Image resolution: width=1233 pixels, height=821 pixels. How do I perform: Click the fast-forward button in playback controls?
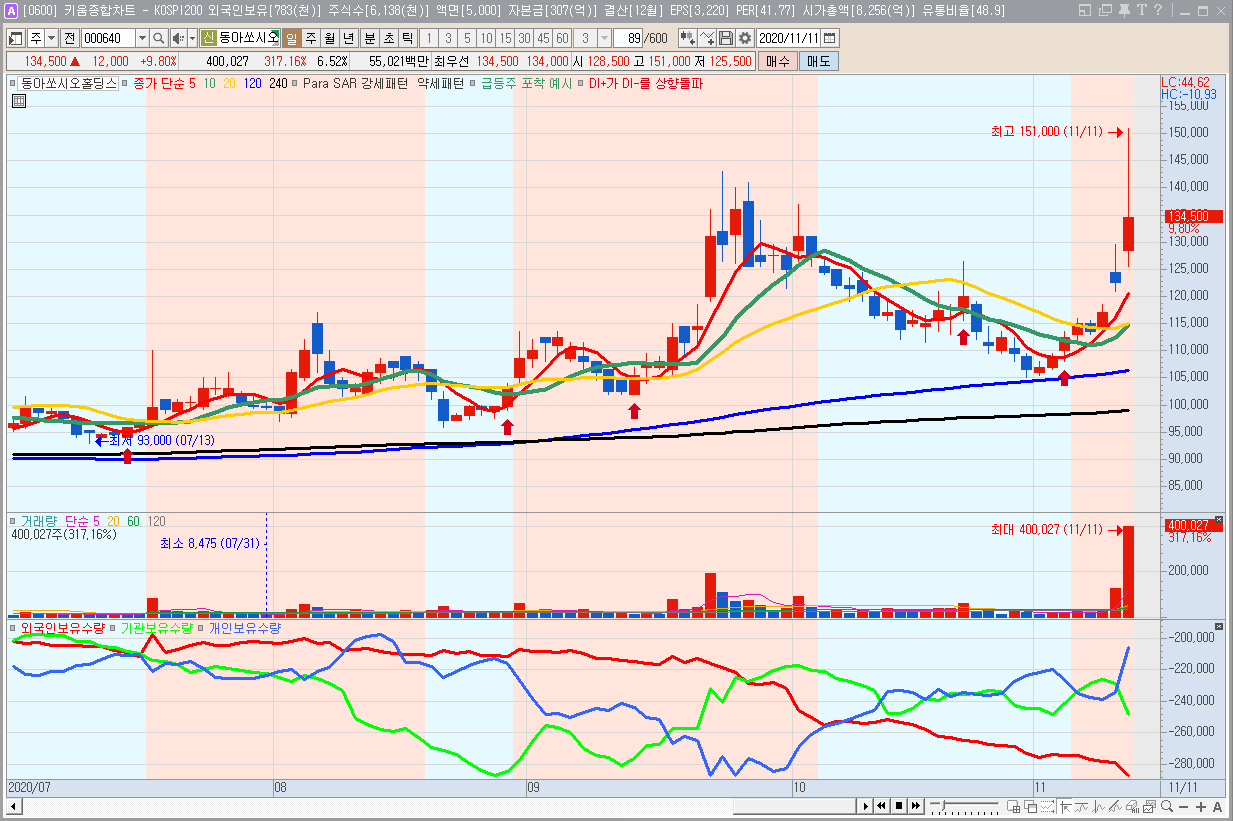916,806
